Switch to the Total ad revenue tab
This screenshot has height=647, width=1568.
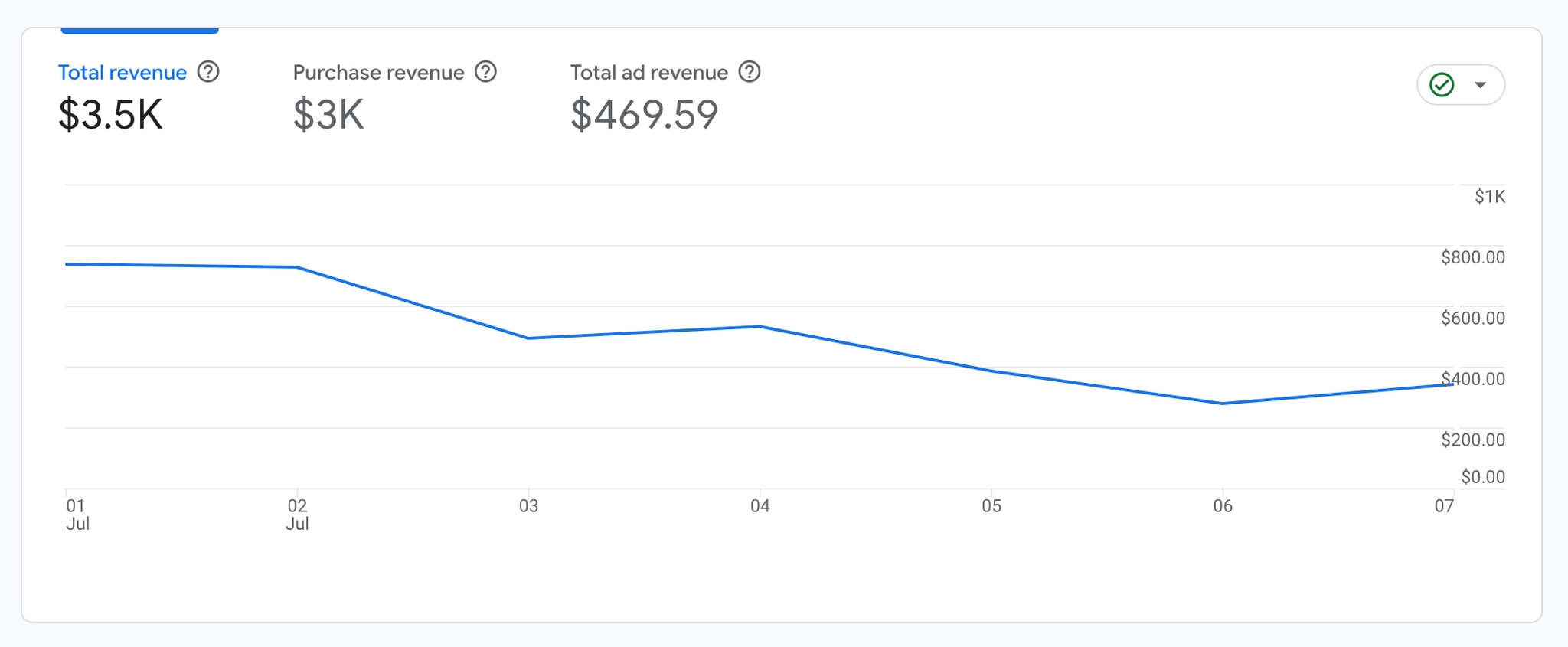click(x=648, y=73)
